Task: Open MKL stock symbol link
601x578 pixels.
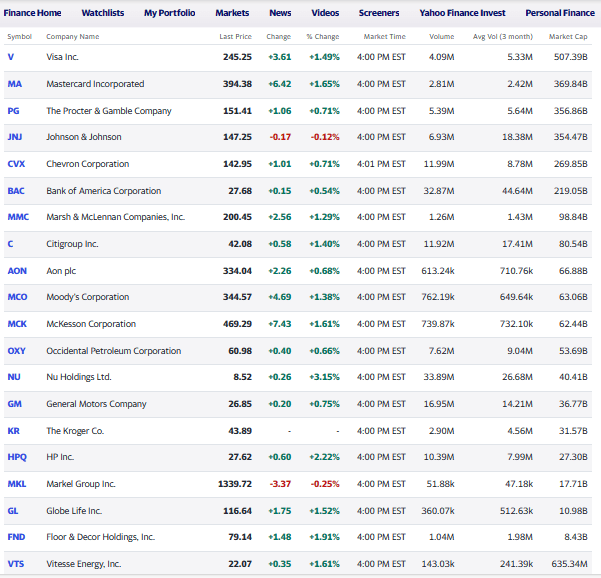Action: click(x=16, y=484)
